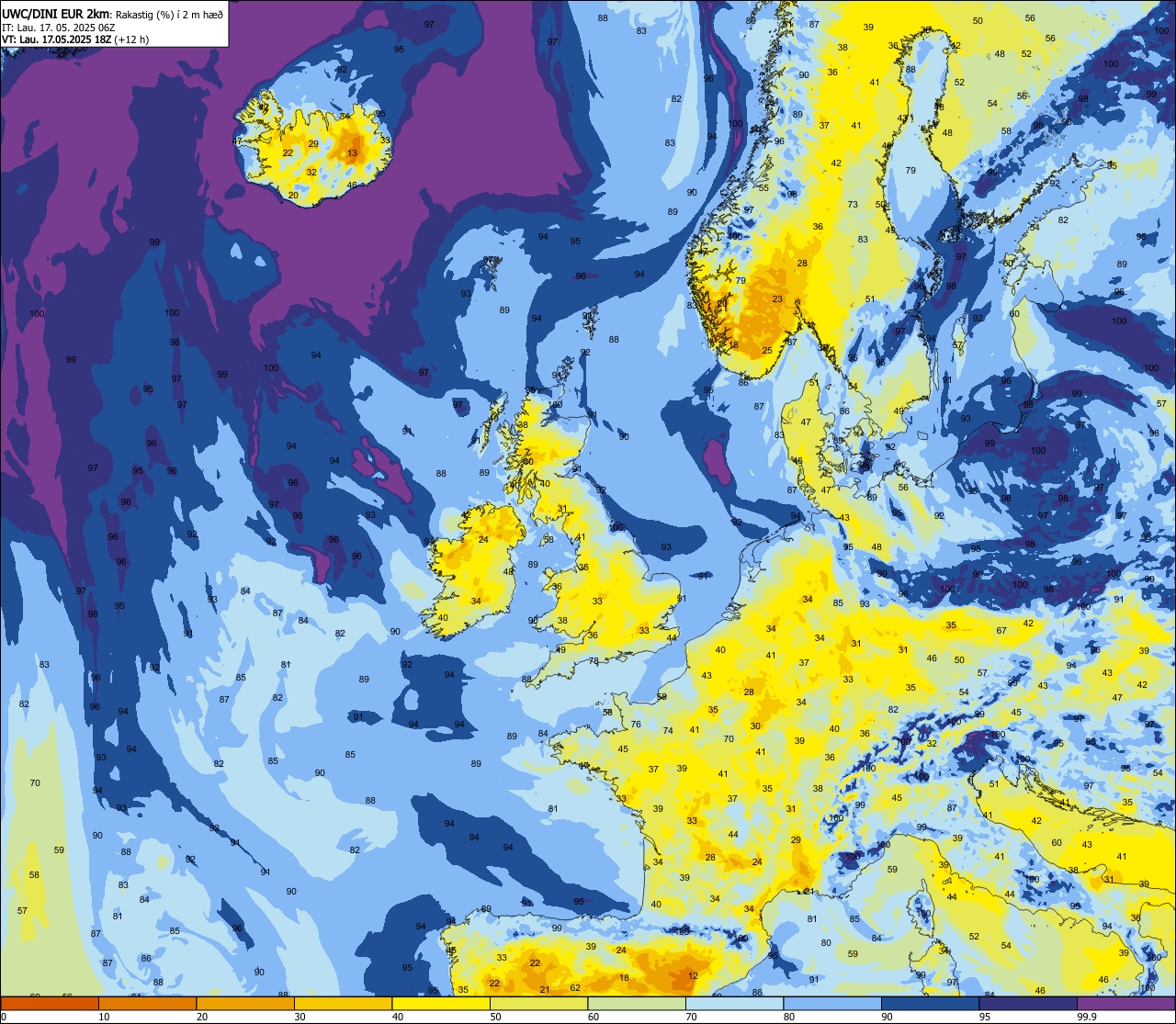1176x1024 pixels.
Task: Select the darkest orange 0–10 legend swatch
Action: point(50,1004)
